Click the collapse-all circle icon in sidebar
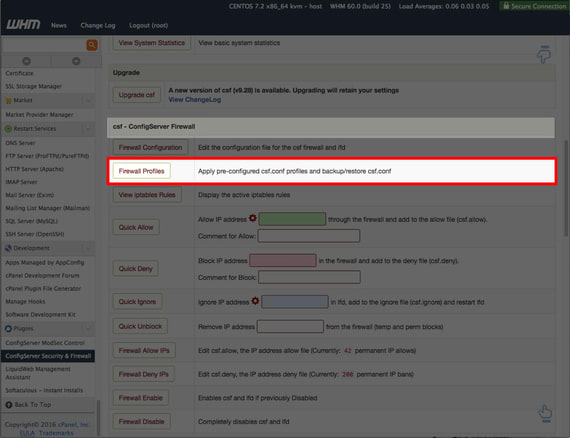The image size is (570, 438). [76, 61]
